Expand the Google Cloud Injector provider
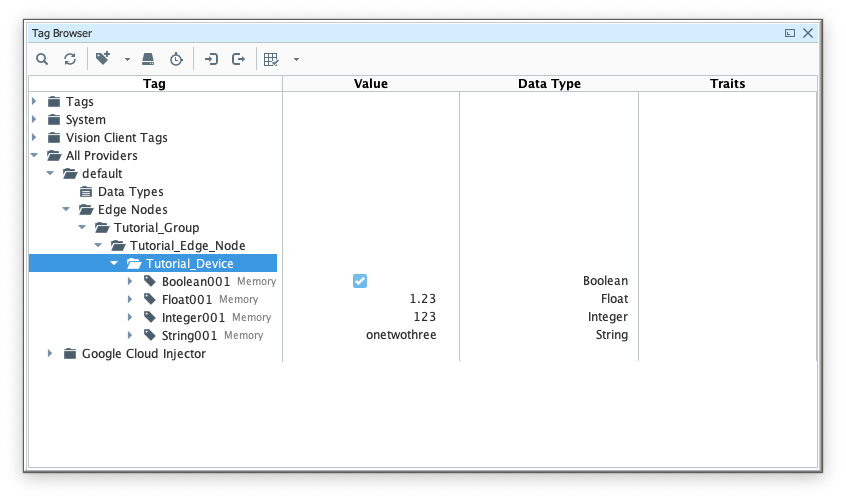This screenshot has width=846, height=500. point(50,353)
